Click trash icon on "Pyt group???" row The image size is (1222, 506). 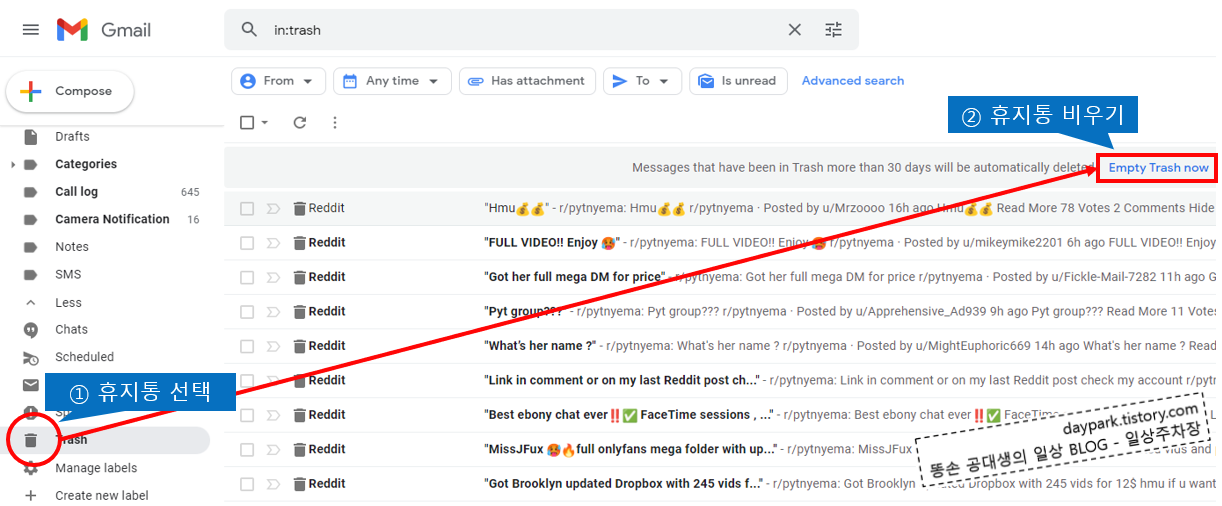click(x=299, y=312)
